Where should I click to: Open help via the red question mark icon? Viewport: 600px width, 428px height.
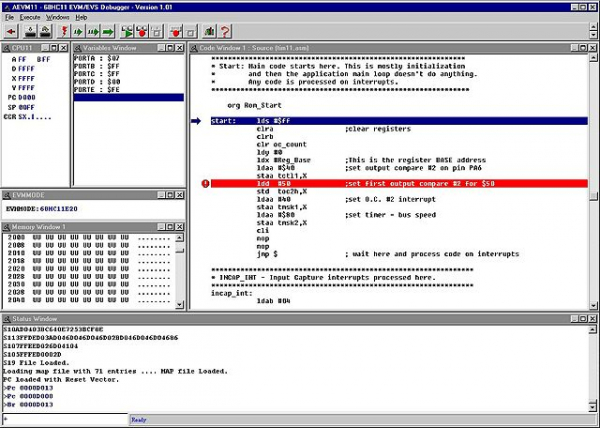[226, 32]
